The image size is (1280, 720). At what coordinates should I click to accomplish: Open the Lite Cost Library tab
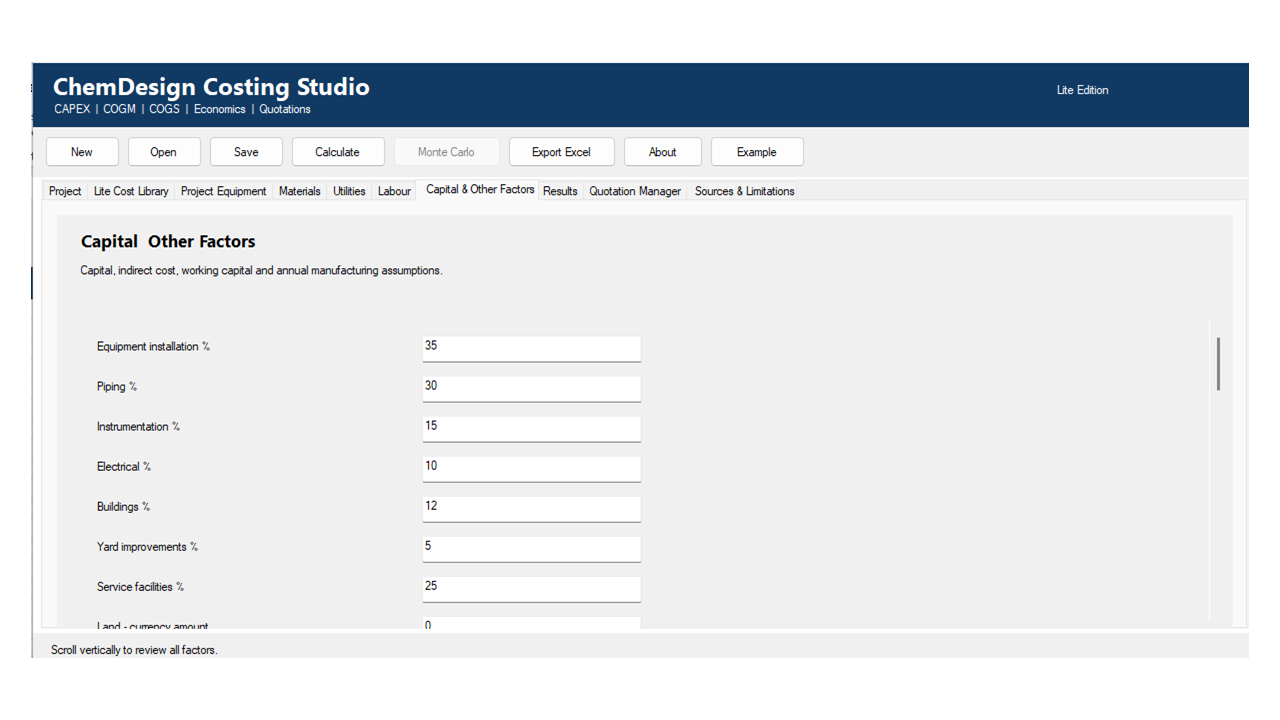tap(131, 191)
